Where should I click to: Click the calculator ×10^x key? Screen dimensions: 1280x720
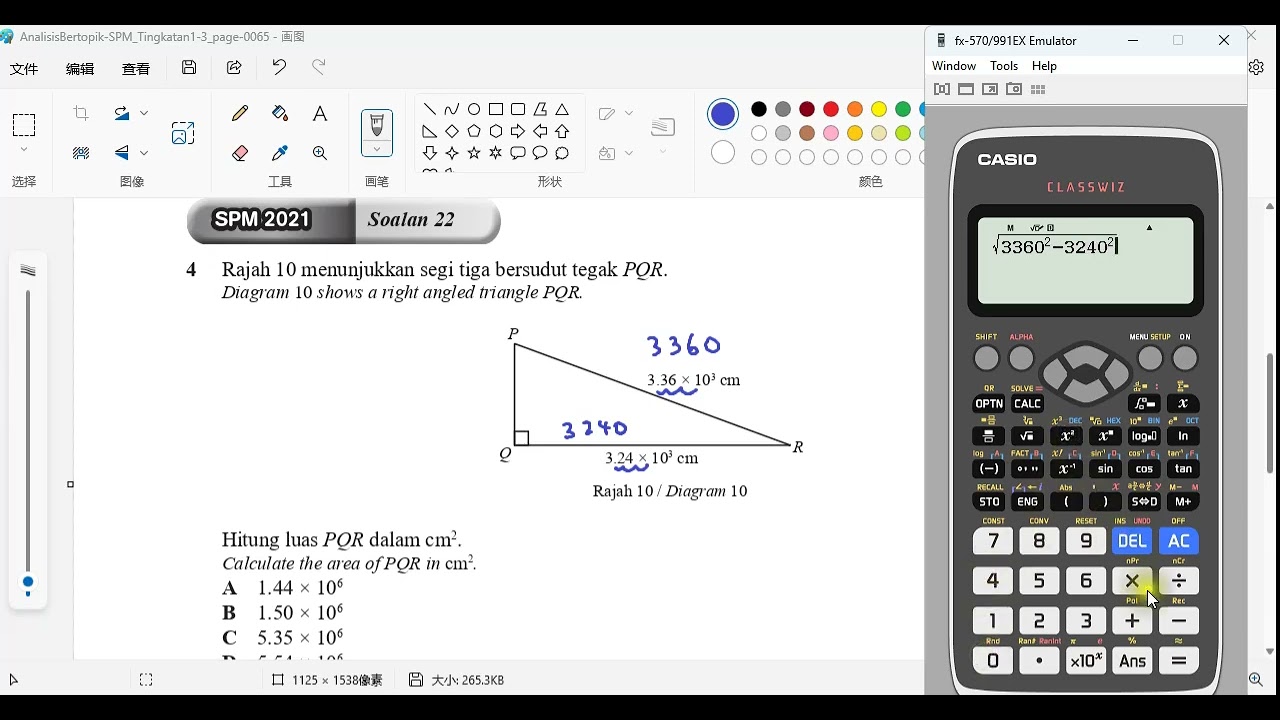[x=1086, y=661]
